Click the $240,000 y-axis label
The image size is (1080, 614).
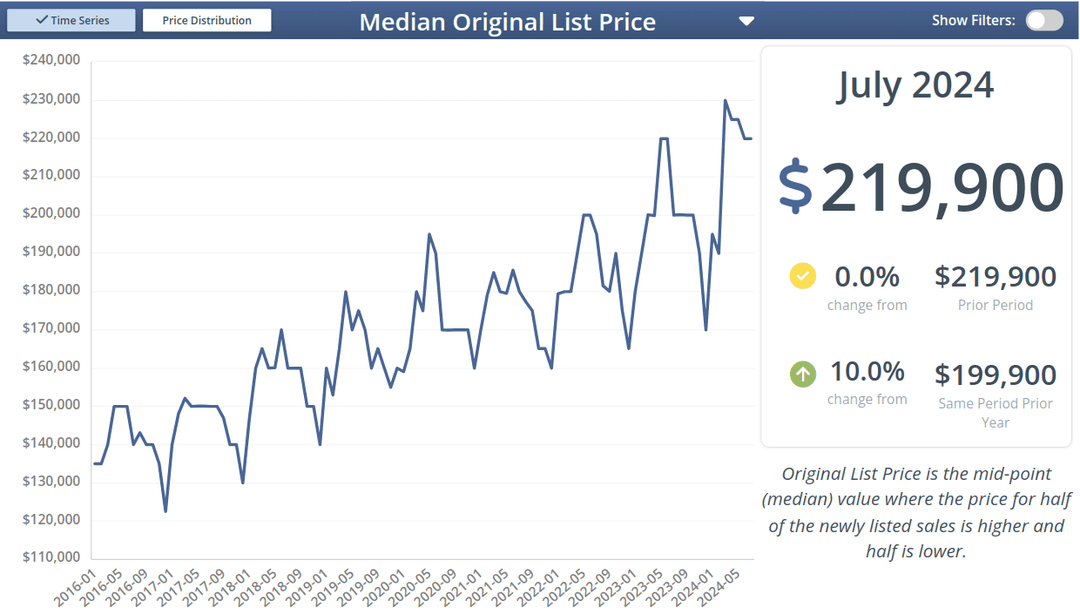(51, 59)
